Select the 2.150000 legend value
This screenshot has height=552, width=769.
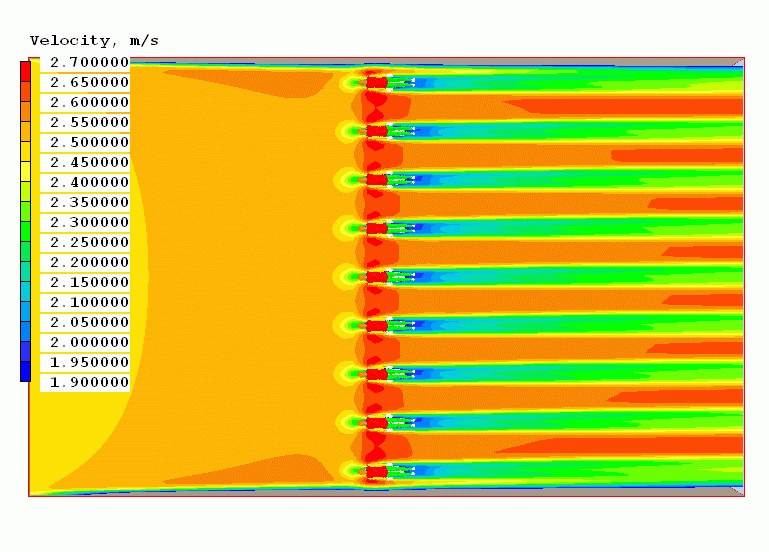click(89, 282)
